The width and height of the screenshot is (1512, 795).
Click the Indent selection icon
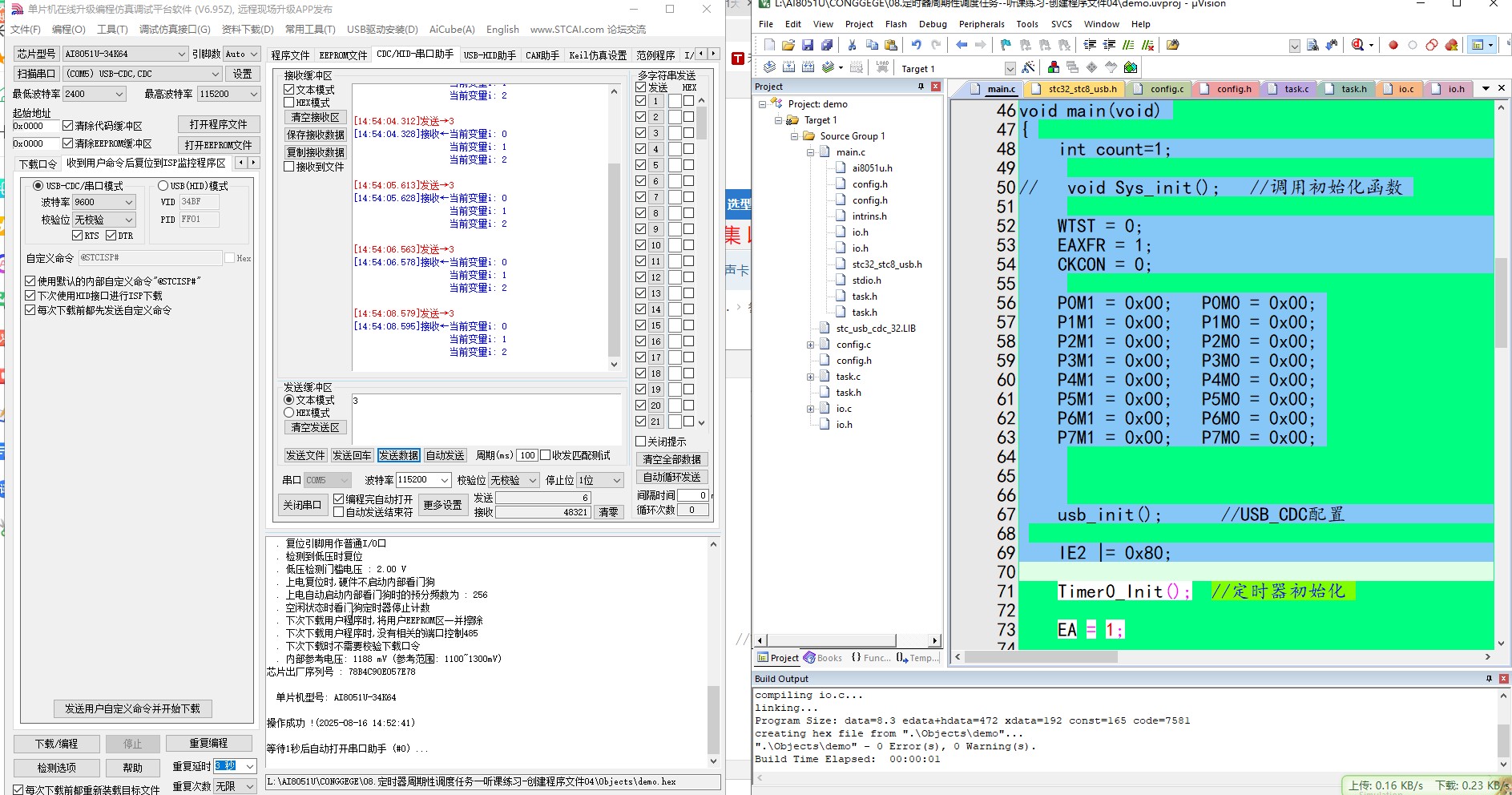click(x=1090, y=45)
